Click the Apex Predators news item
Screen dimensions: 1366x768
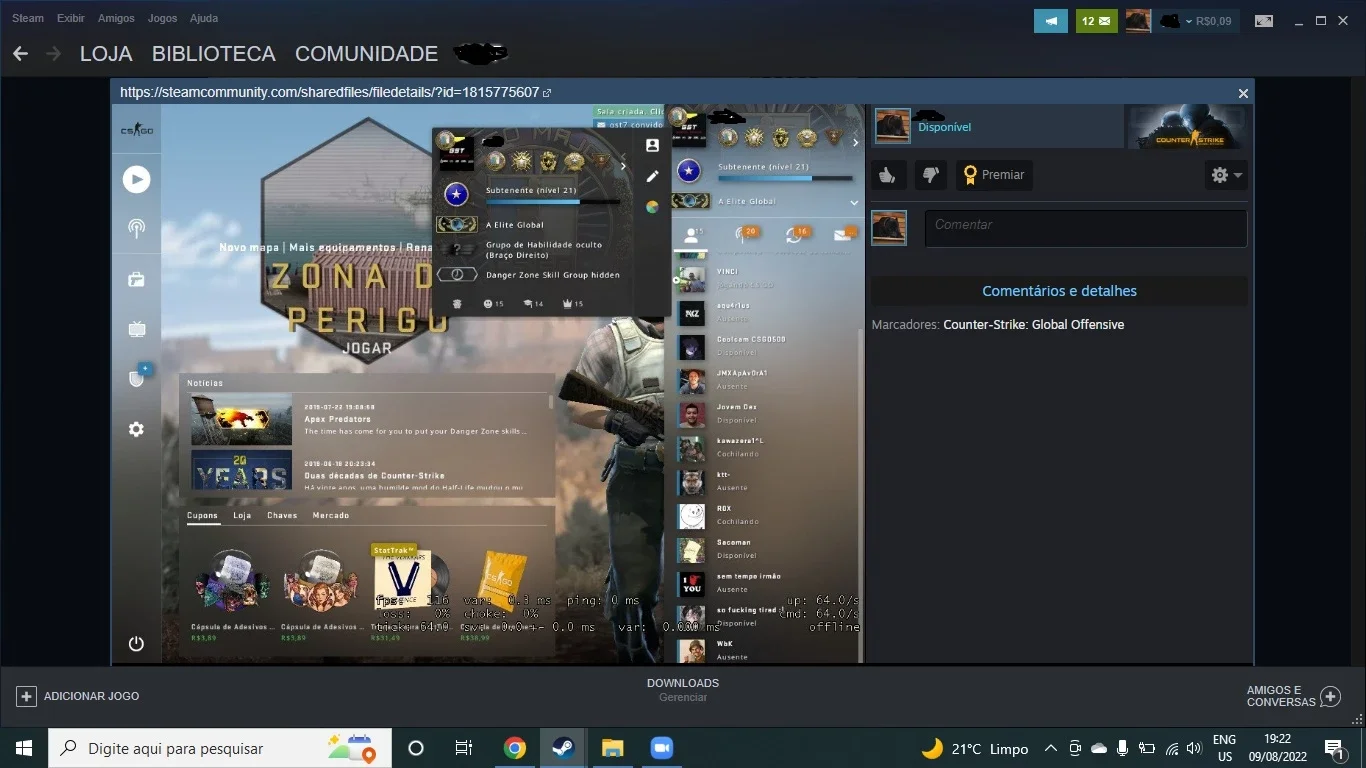(x=367, y=419)
